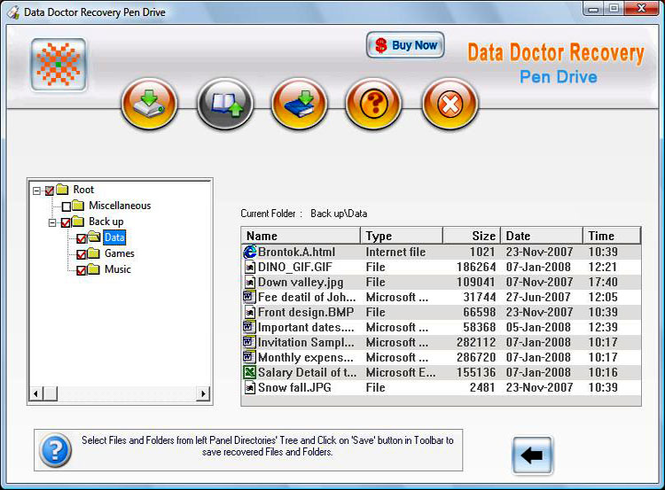Click Excel icon beside Salary Detail file

[249, 372]
